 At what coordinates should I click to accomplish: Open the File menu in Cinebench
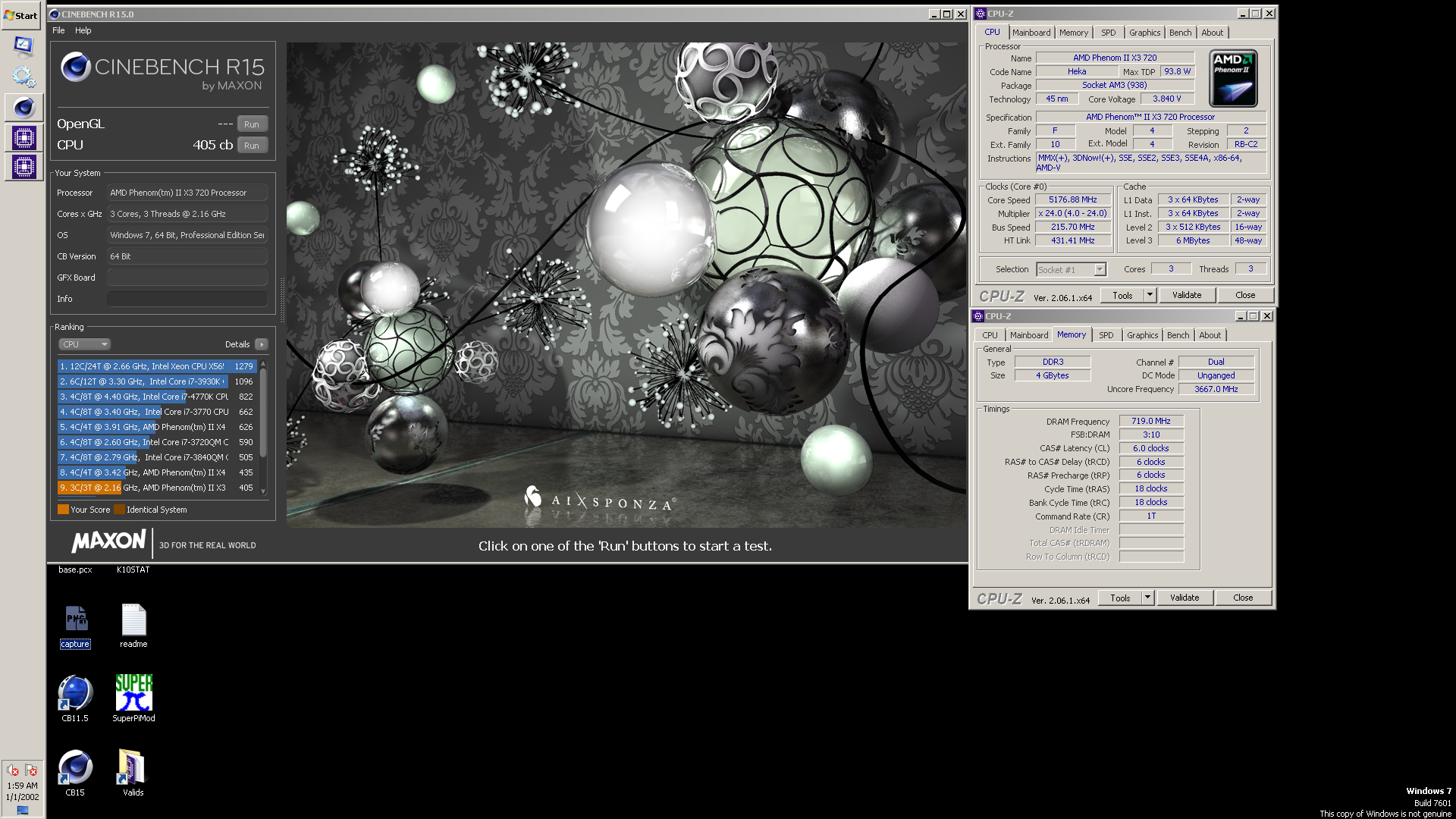click(x=58, y=30)
